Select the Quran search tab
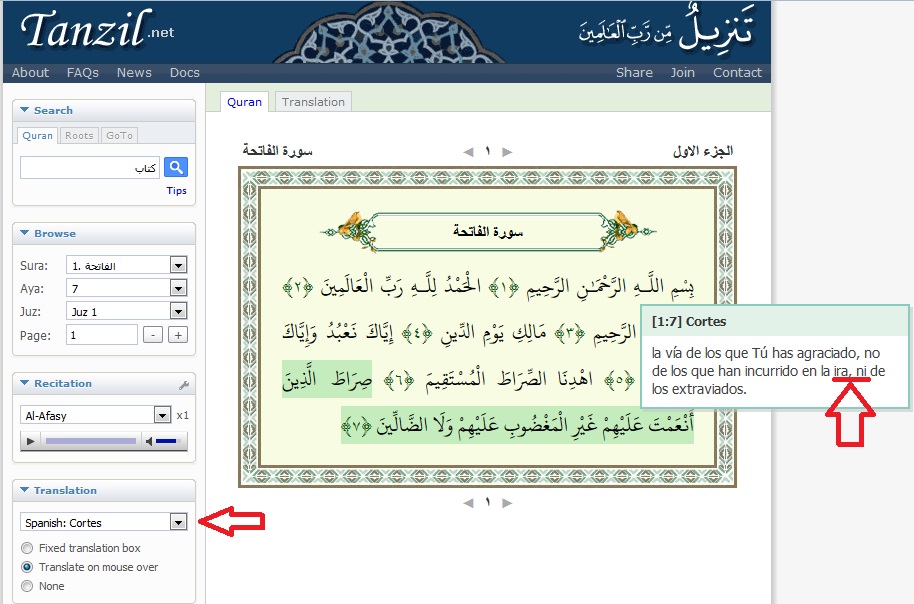 tap(37, 135)
